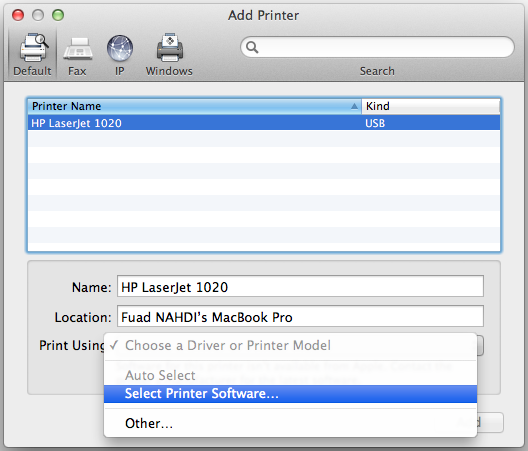Viewport: 528px width, 451px height.
Task: Minimize the Add Printer window
Action: [38, 15]
